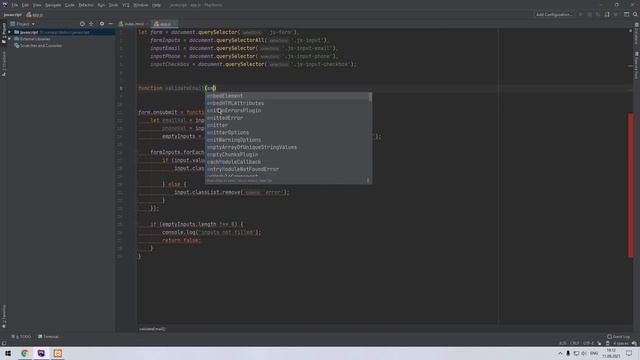Image resolution: width=640 pixels, height=360 pixels.
Task: Open the Project tool window side tab
Action: [x=4, y=33]
